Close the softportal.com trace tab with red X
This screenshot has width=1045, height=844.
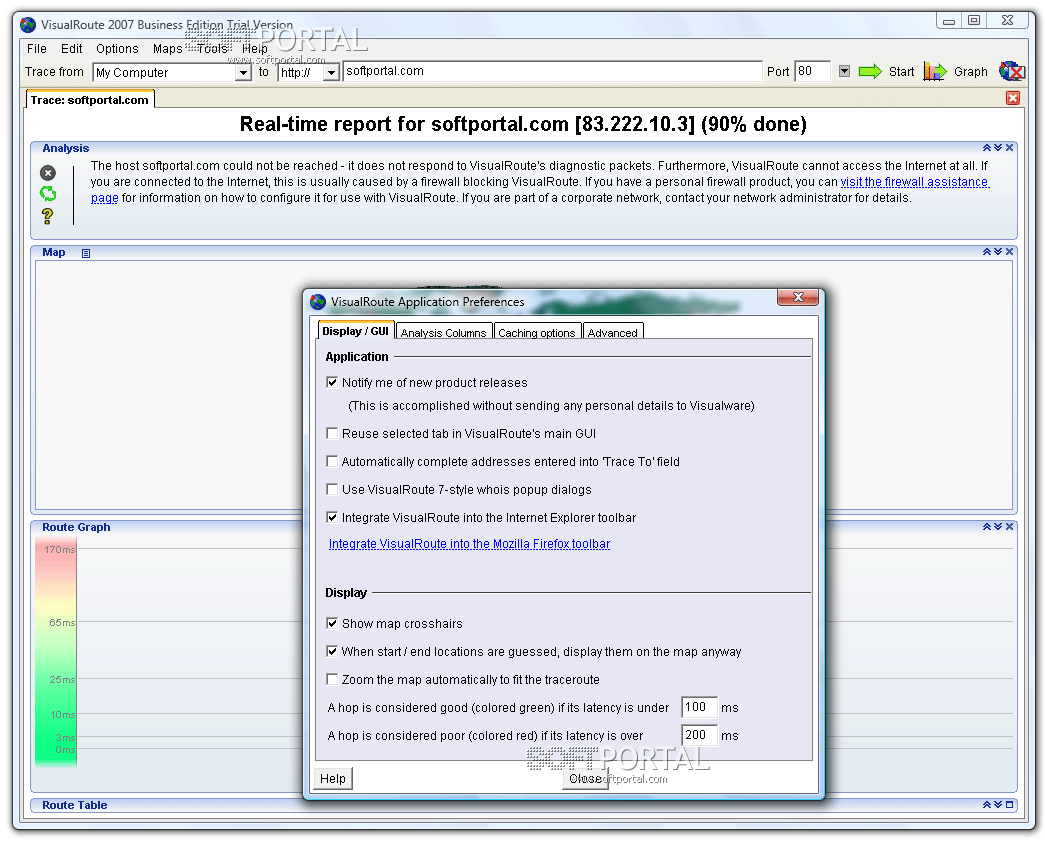click(1012, 98)
